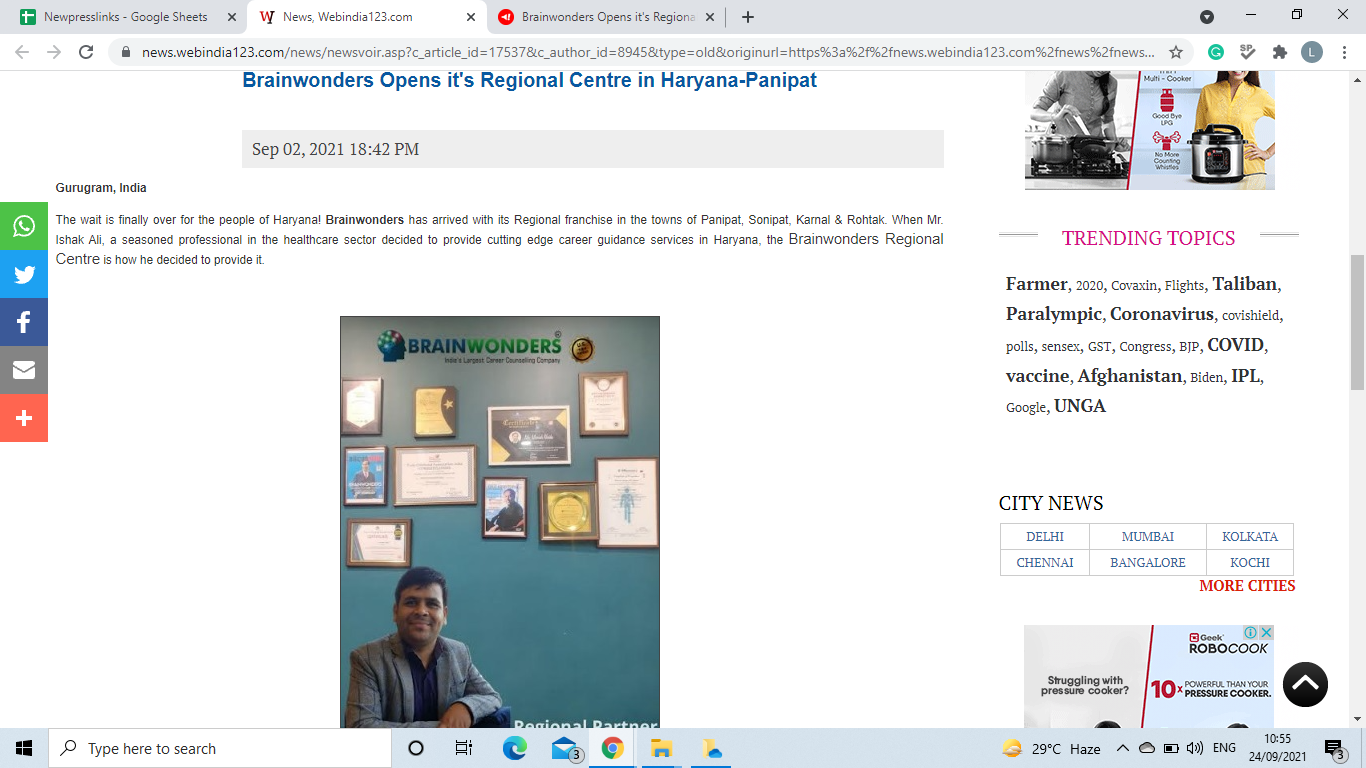Open CHENNAI city news
1366x768 pixels.
pos(1045,563)
